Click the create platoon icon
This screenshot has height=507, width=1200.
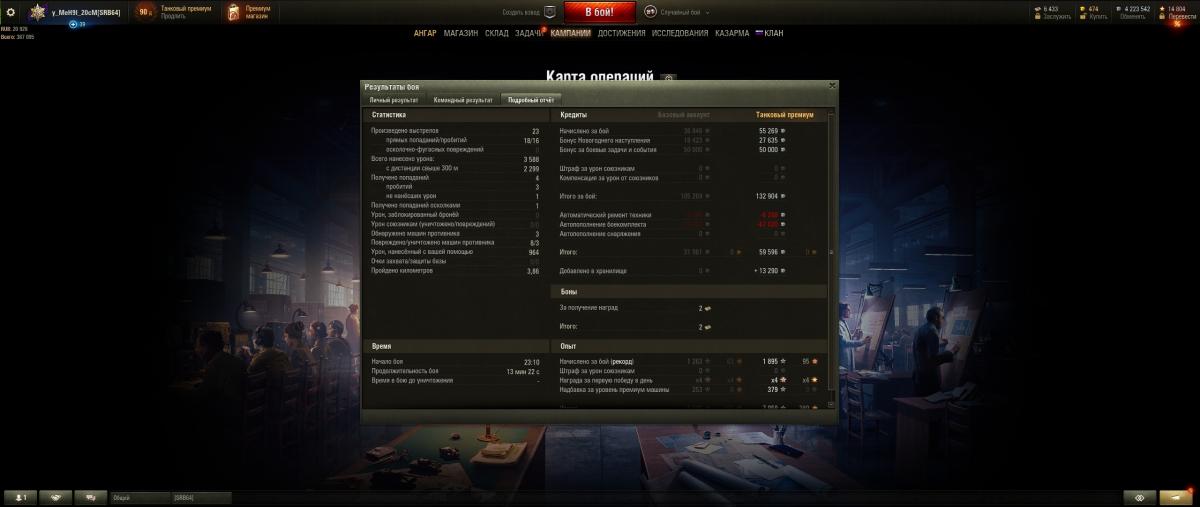pos(549,12)
